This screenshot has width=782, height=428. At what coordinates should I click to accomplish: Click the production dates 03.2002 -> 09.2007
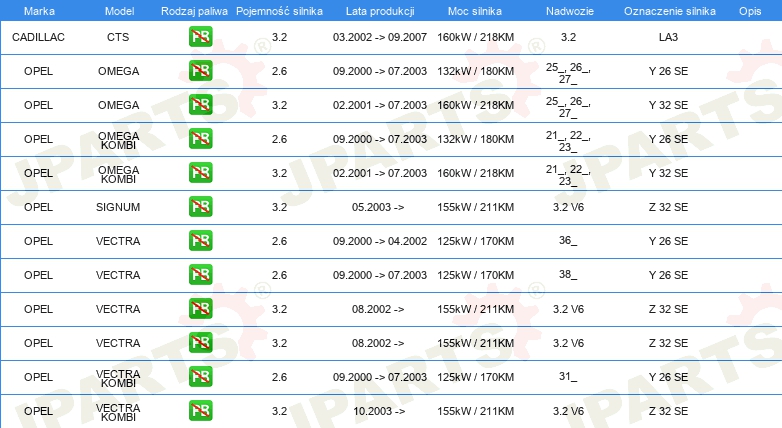click(x=380, y=37)
